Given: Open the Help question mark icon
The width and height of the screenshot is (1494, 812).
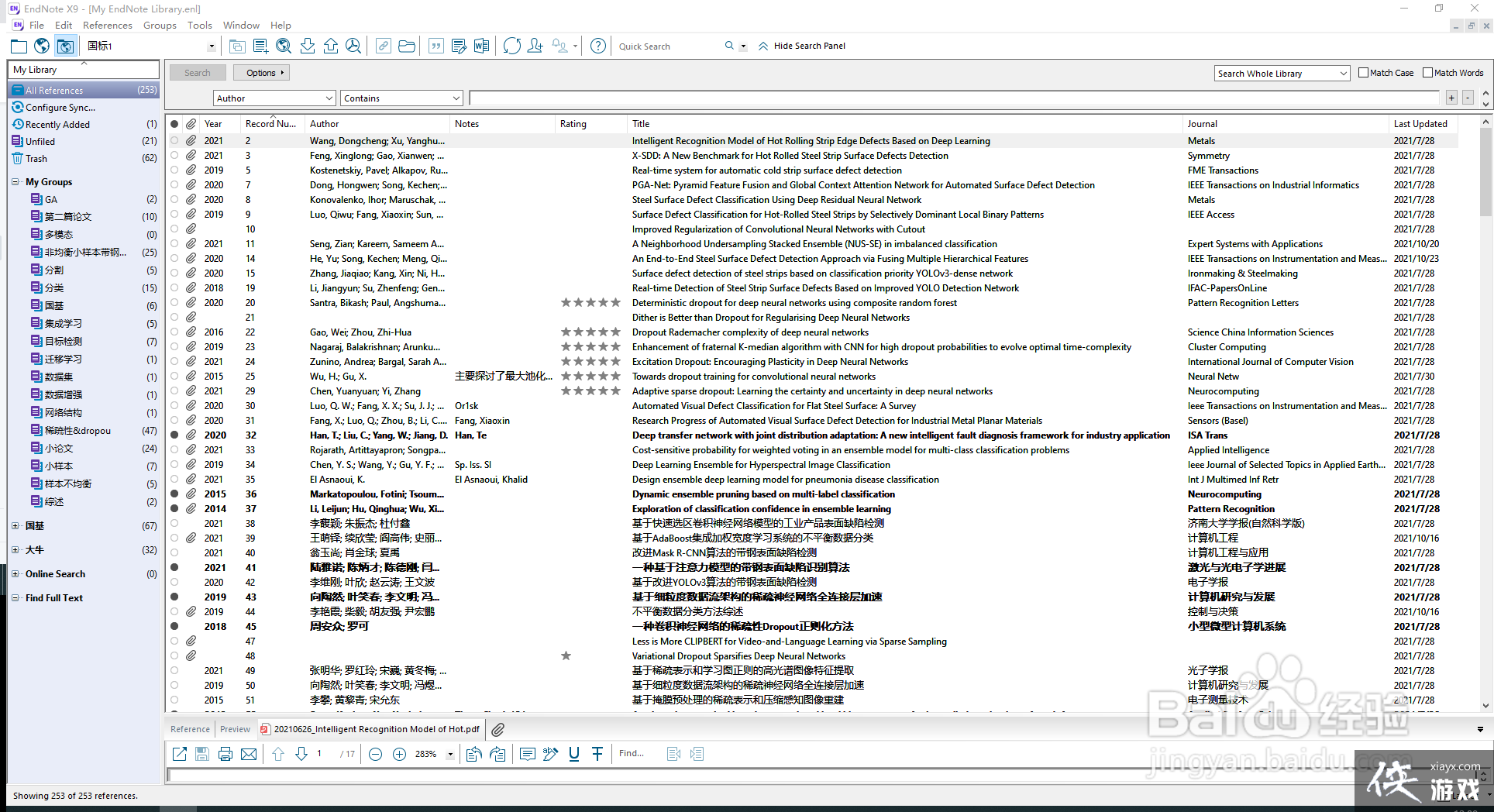Looking at the screenshot, I should [x=598, y=46].
